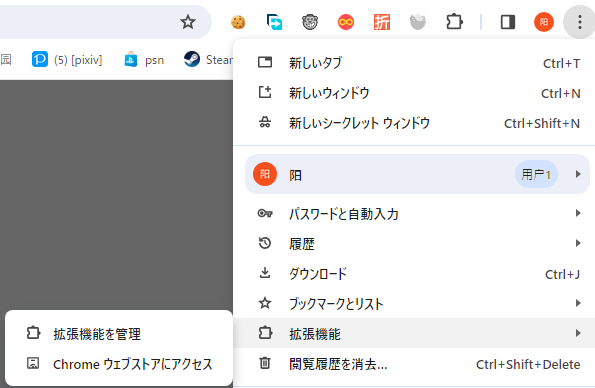Click the red infinity extension icon
Image resolution: width=595 pixels, height=388 pixels.
[x=346, y=22]
